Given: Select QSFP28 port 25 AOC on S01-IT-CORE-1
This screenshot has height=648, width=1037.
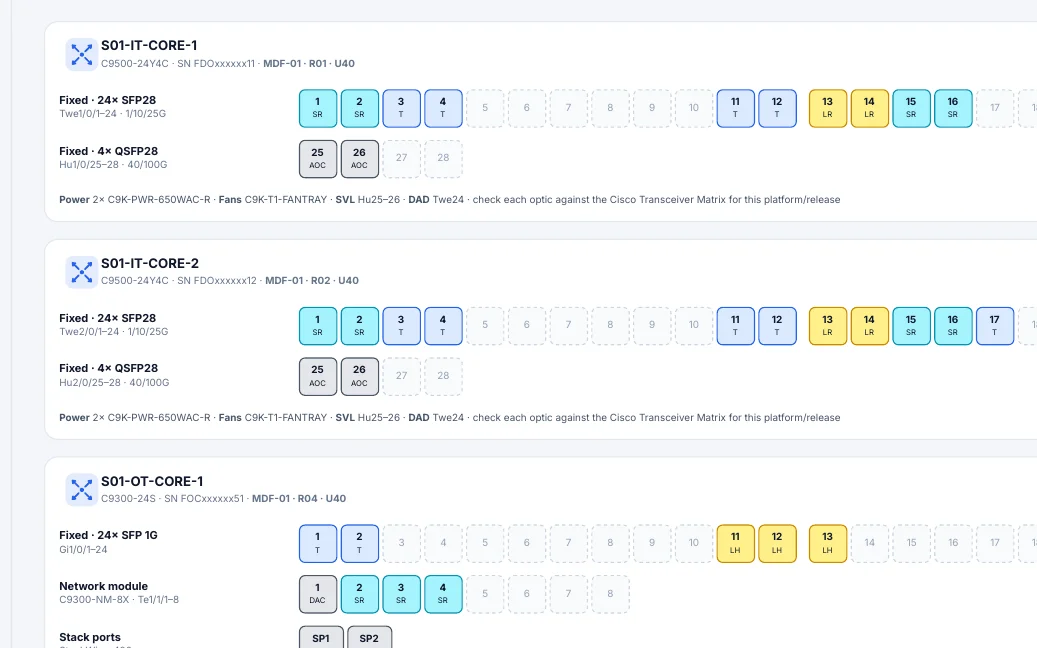Looking at the screenshot, I should [x=317, y=159].
